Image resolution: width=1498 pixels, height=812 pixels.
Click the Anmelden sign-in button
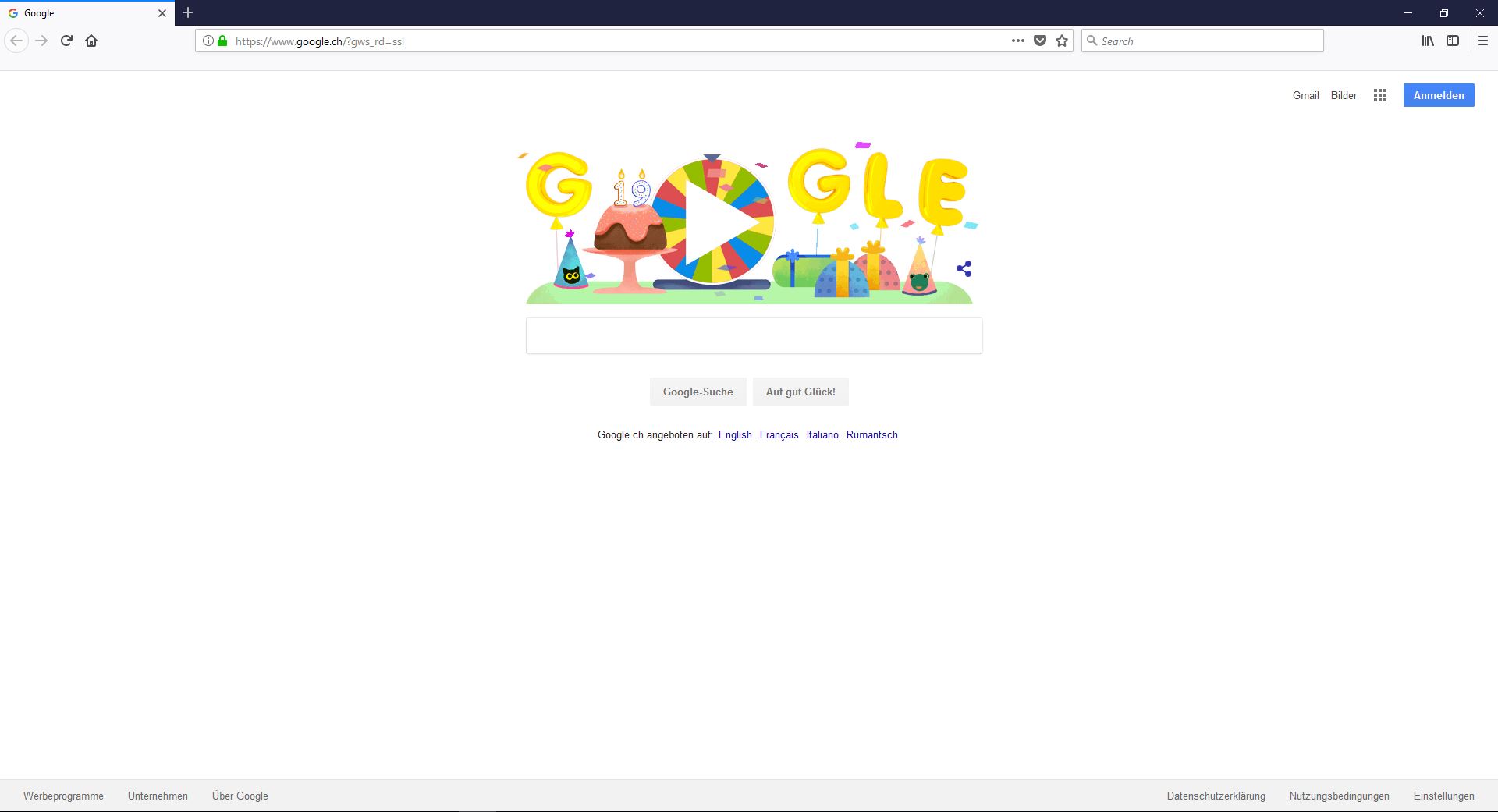(x=1439, y=95)
